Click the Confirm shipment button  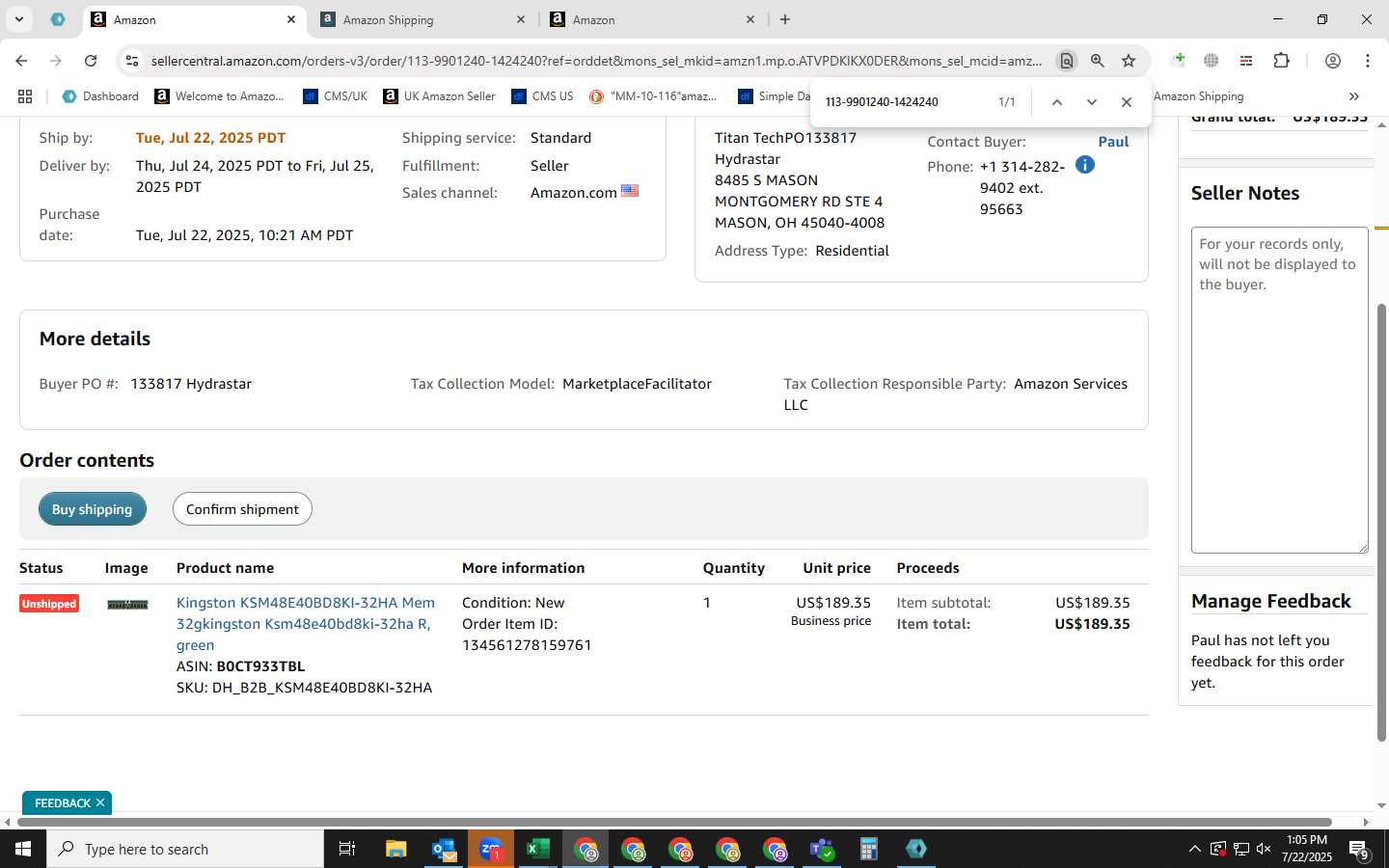tap(242, 509)
